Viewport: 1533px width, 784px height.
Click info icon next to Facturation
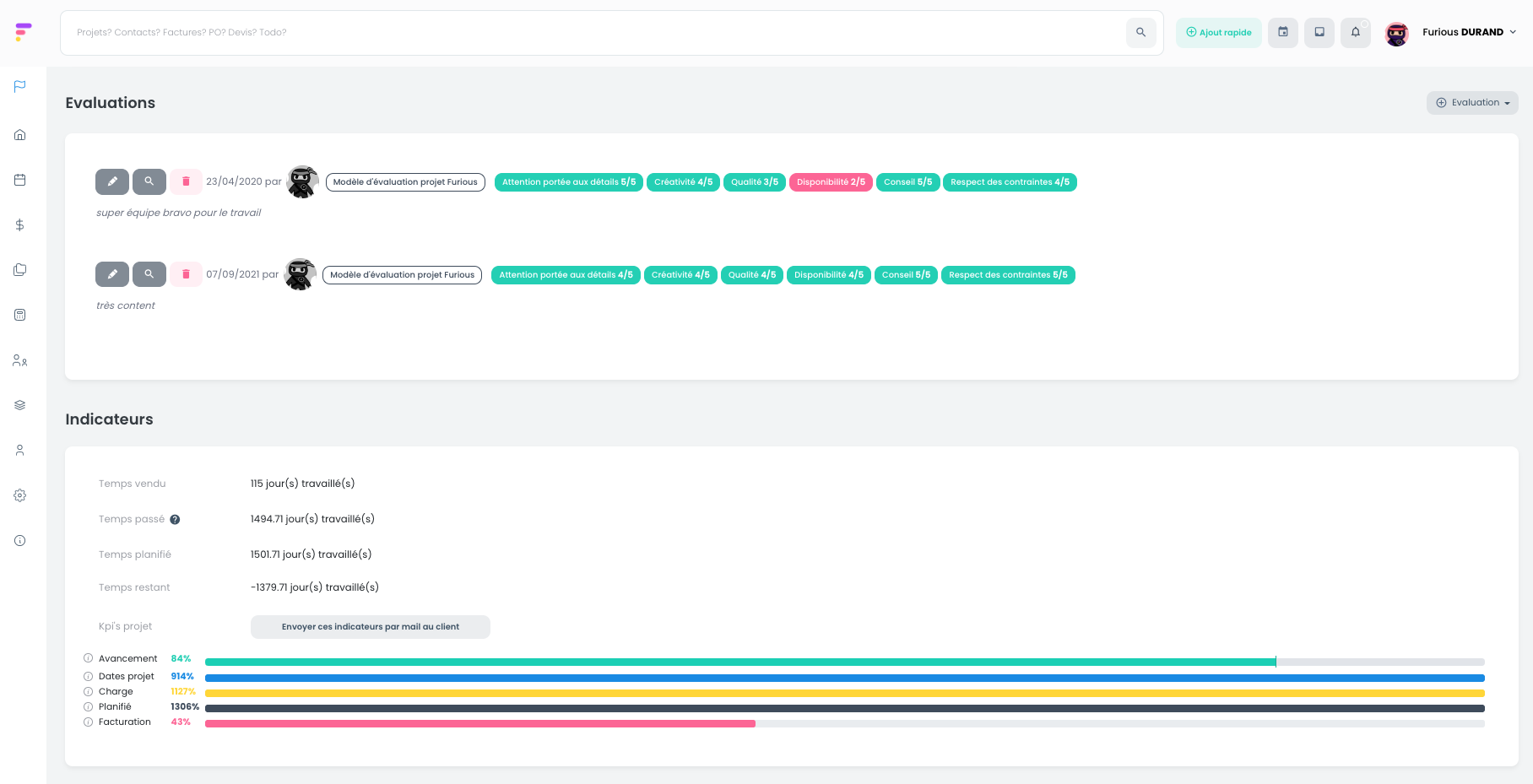[88, 722]
